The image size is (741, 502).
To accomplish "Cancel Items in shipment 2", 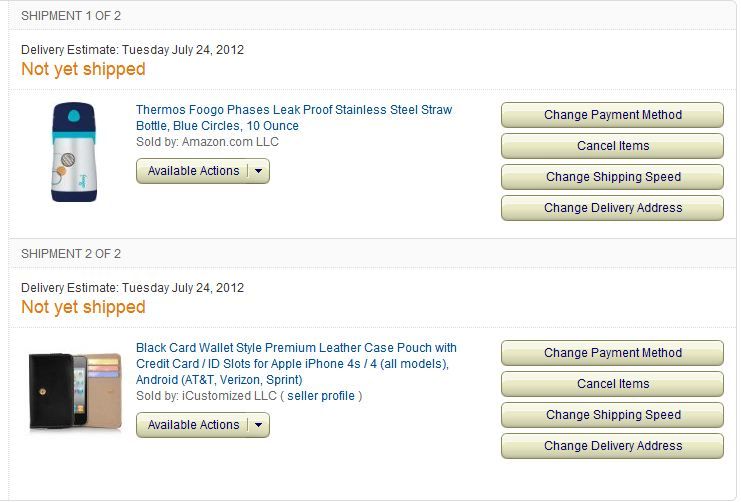I will [612, 384].
